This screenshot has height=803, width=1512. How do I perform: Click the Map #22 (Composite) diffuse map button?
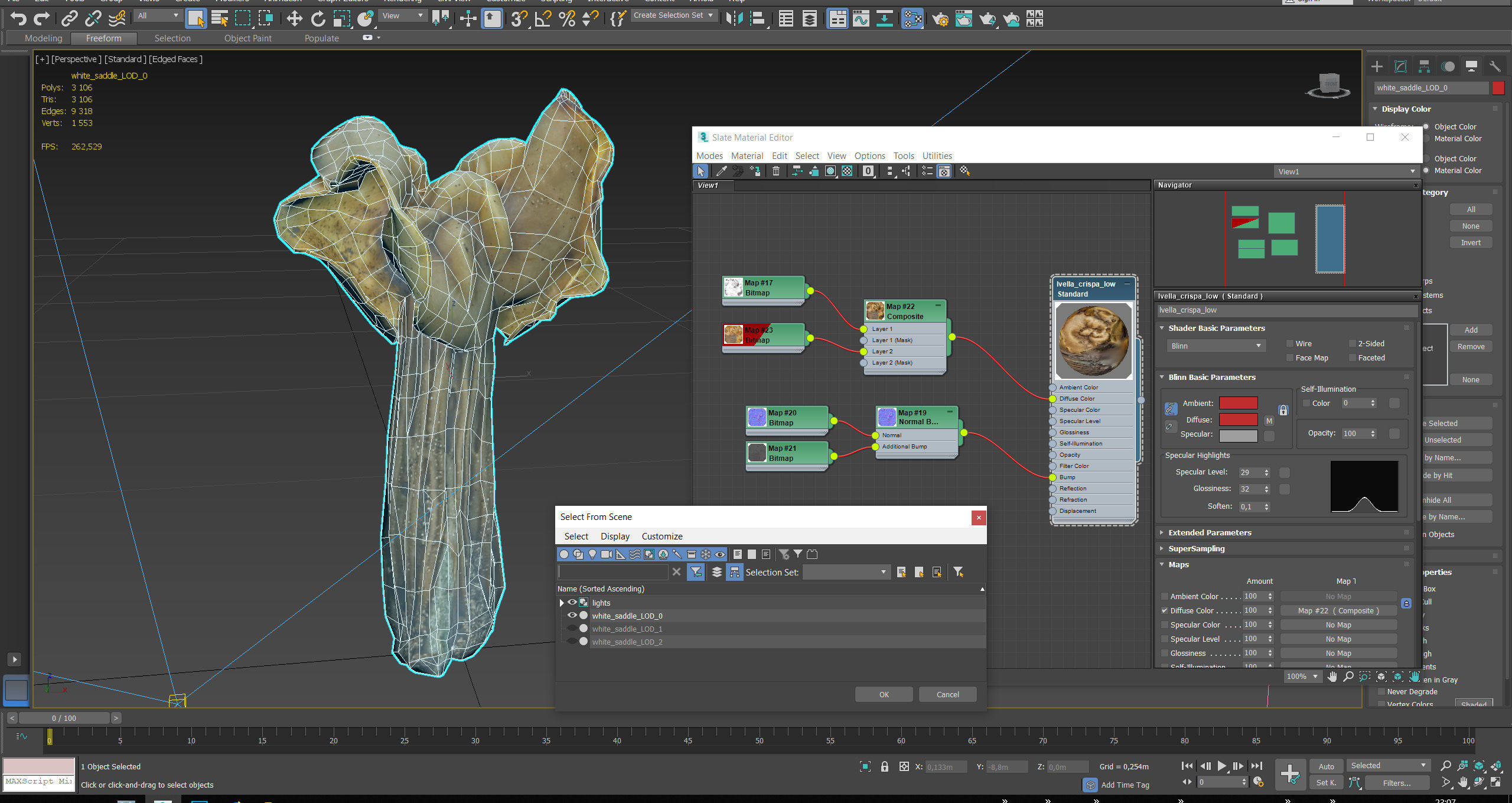[x=1338, y=610]
